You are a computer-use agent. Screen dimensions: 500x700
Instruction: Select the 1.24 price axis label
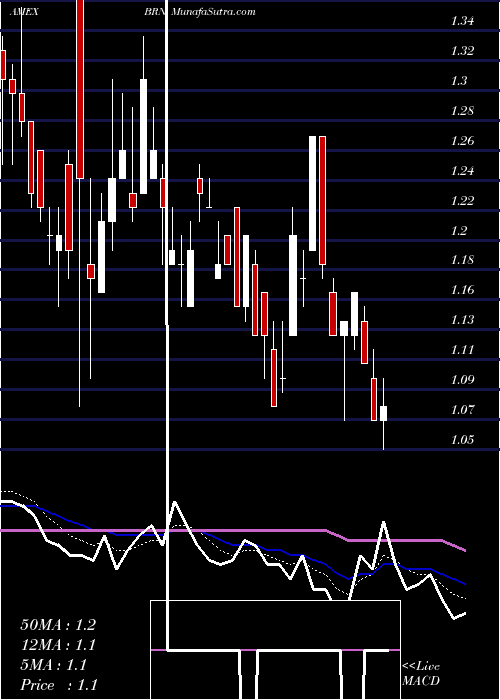tap(462, 171)
